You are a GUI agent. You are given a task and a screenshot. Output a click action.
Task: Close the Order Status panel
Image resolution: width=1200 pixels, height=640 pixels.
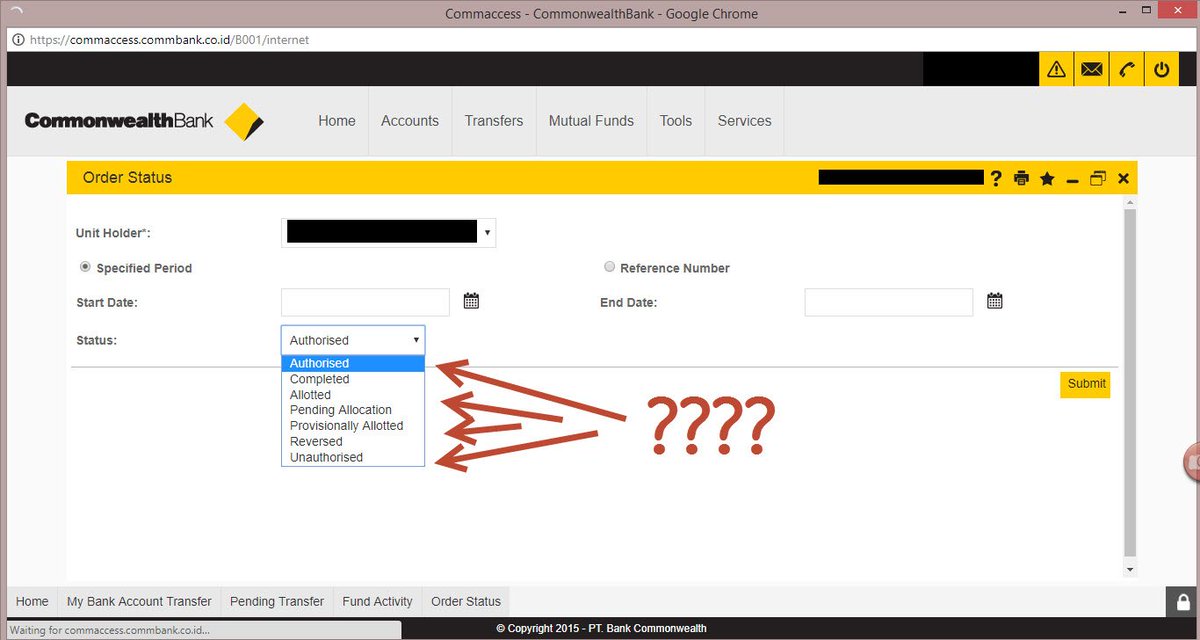tap(1123, 178)
